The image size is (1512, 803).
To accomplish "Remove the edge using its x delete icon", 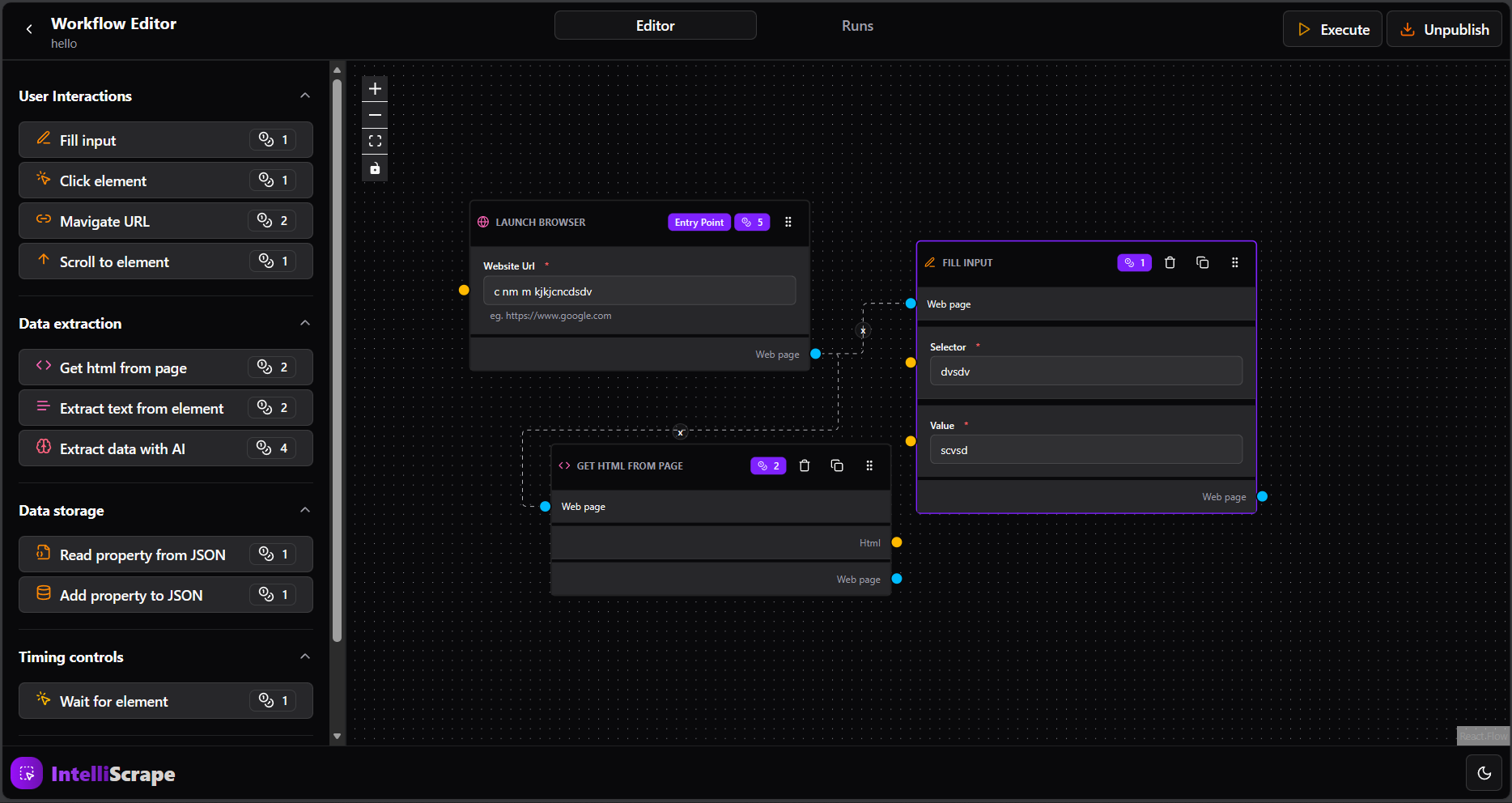I will (x=862, y=330).
